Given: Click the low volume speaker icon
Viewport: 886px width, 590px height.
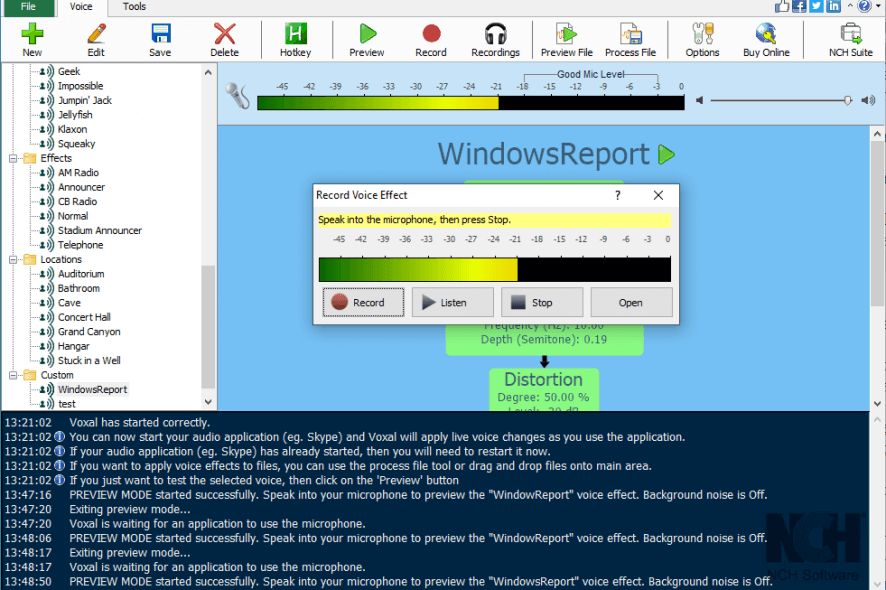Looking at the screenshot, I should [700, 101].
